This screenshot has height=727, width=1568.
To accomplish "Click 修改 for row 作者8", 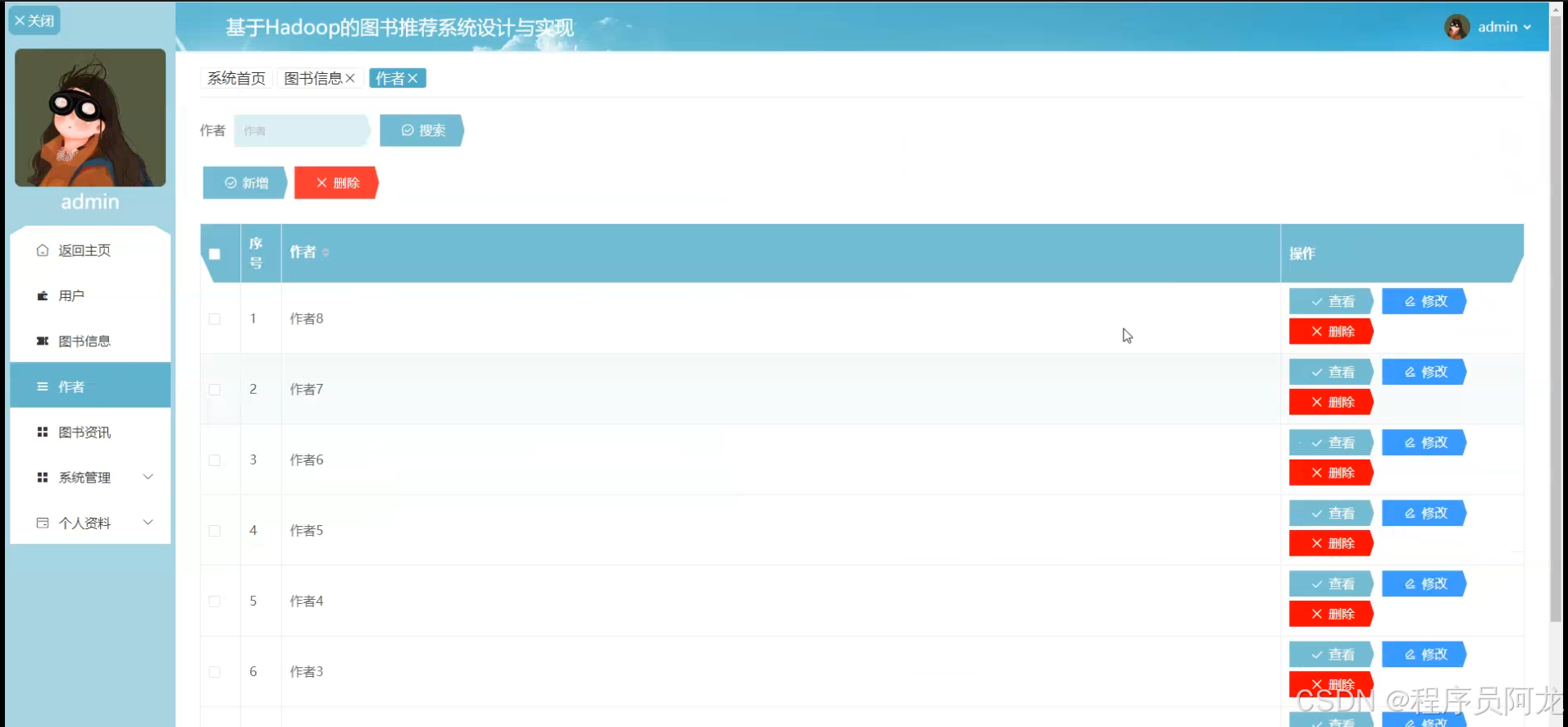I will (1424, 301).
